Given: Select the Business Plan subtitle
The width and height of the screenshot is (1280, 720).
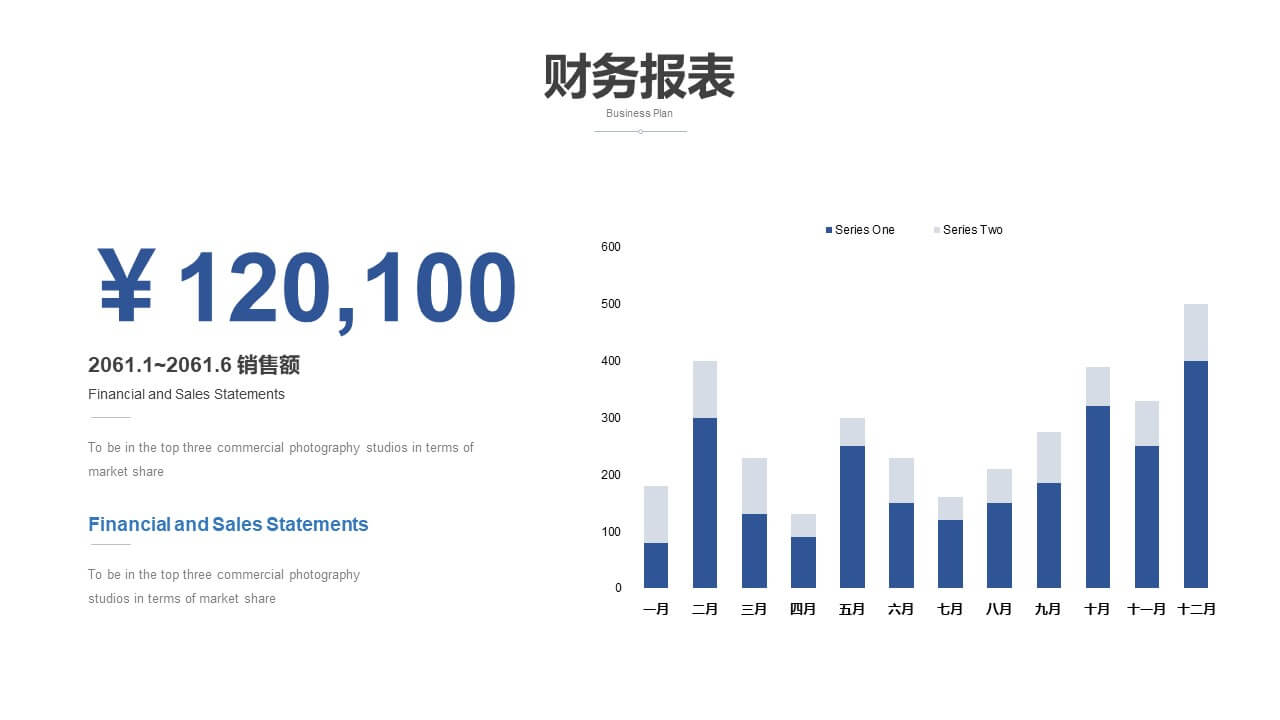Looking at the screenshot, I should (639, 113).
